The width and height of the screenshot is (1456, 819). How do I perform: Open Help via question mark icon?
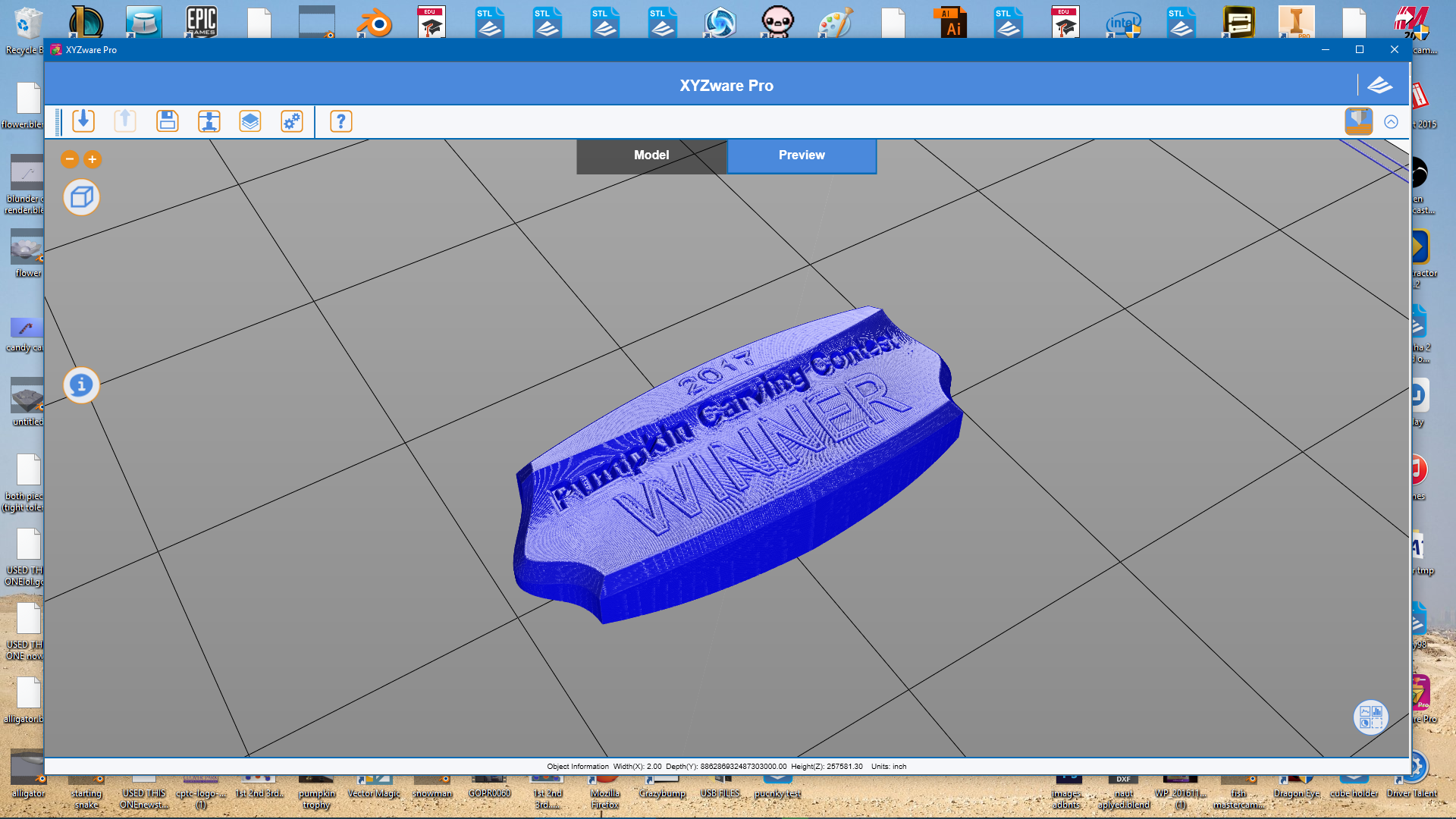click(x=341, y=121)
